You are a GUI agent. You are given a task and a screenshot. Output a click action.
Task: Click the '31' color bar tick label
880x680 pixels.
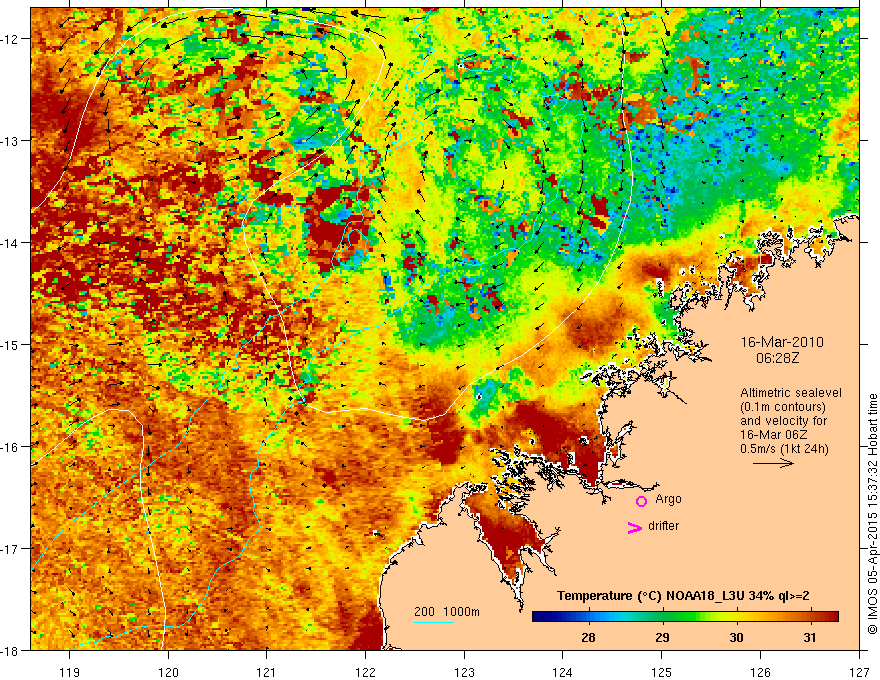(x=810, y=637)
